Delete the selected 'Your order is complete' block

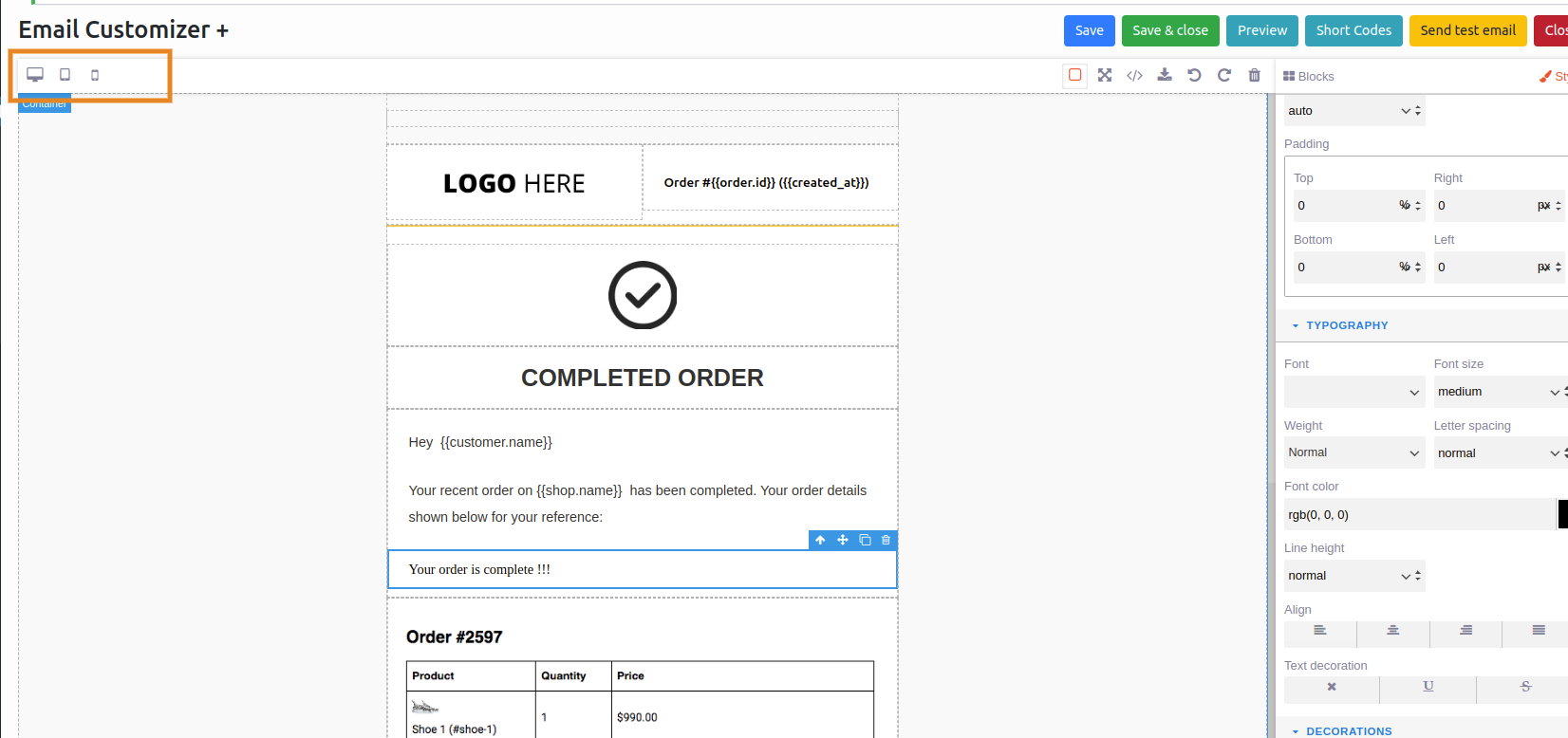887,540
